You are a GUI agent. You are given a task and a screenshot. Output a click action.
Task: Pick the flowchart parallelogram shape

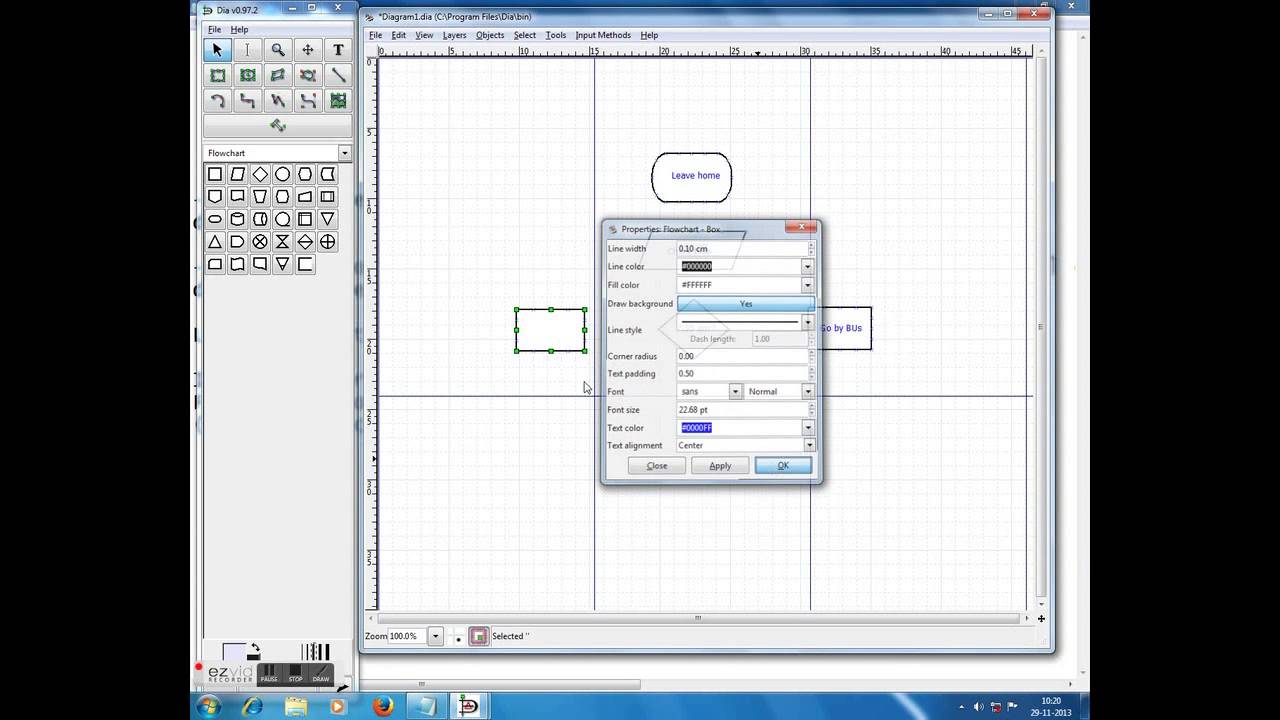click(x=238, y=174)
